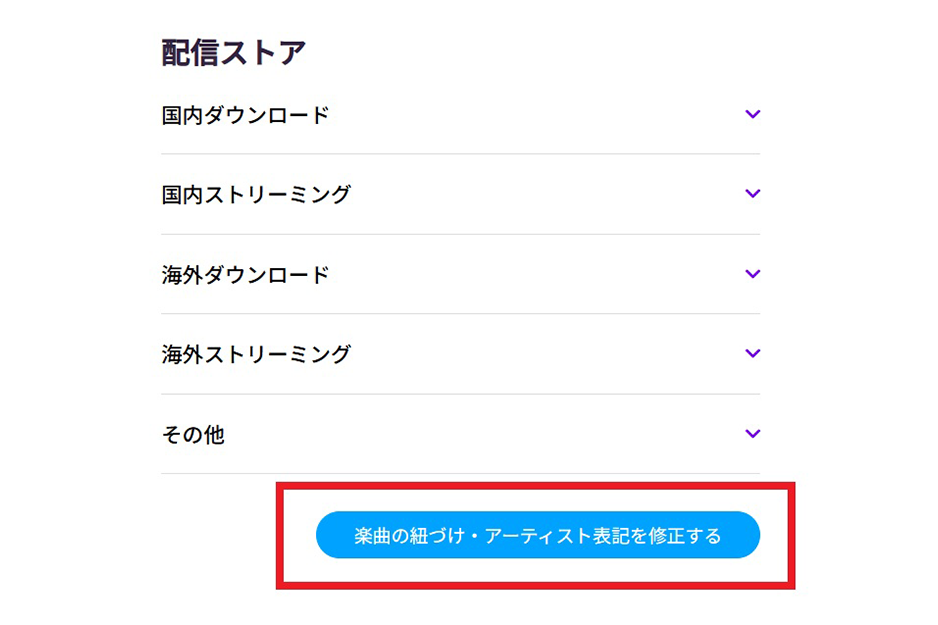Open the 海外ストリーミング accordion row
Screen dimensions: 938x625
pyautogui.click(x=460, y=354)
